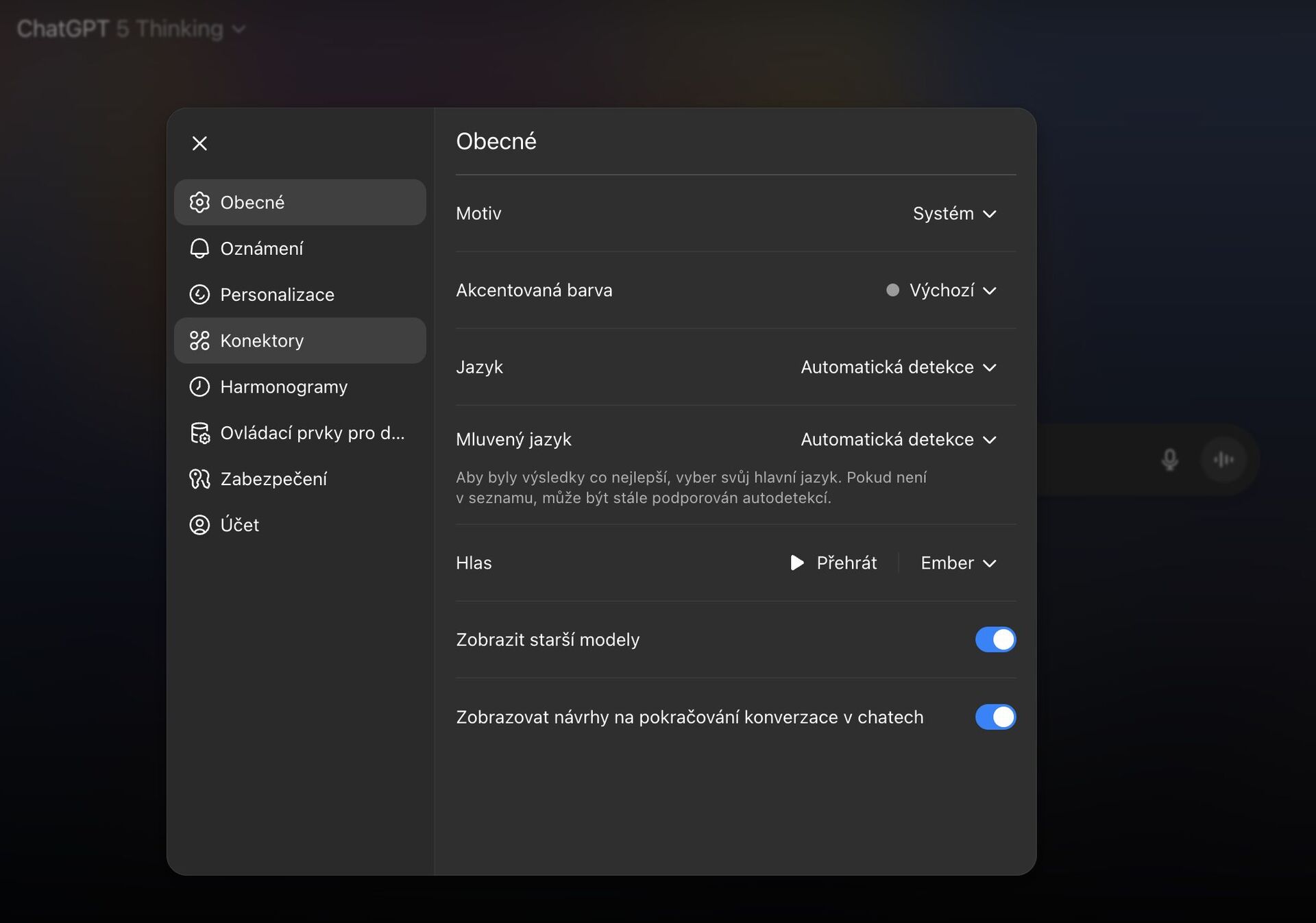Switch to the Harmonogramy settings tab
1316x923 pixels.
pyautogui.click(x=283, y=386)
